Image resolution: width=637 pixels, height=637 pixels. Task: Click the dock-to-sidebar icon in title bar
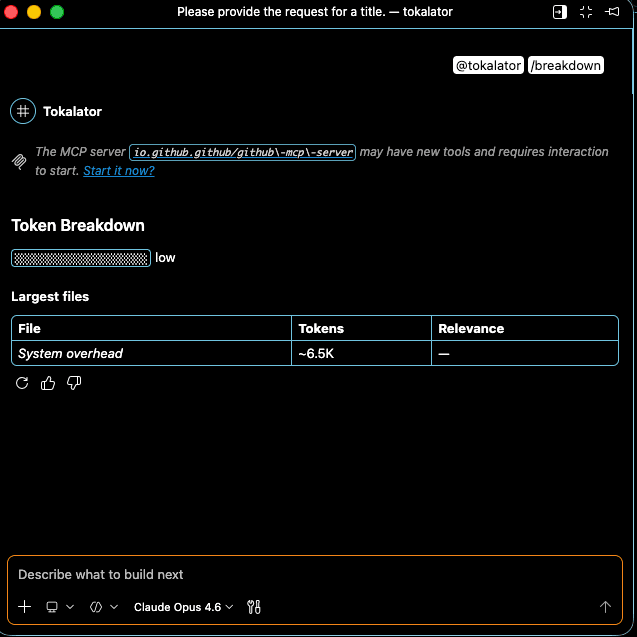click(x=559, y=12)
